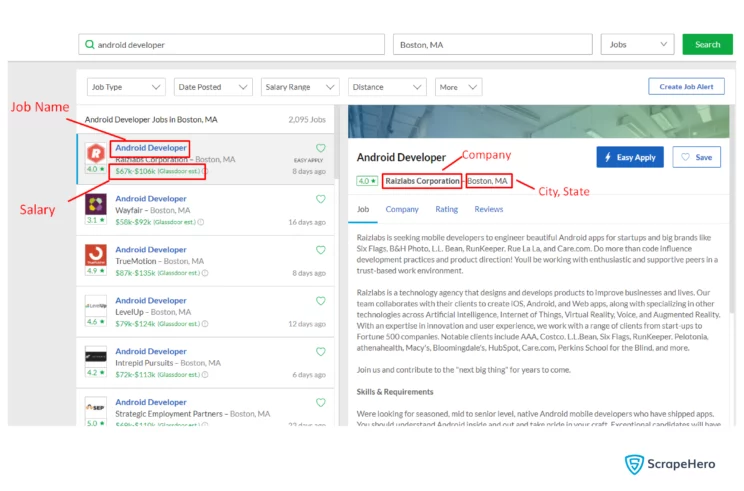The width and height of the screenshot is (744, 491).
Task: Open the Jobs category dropdown
Action: (x=637, y=44)
